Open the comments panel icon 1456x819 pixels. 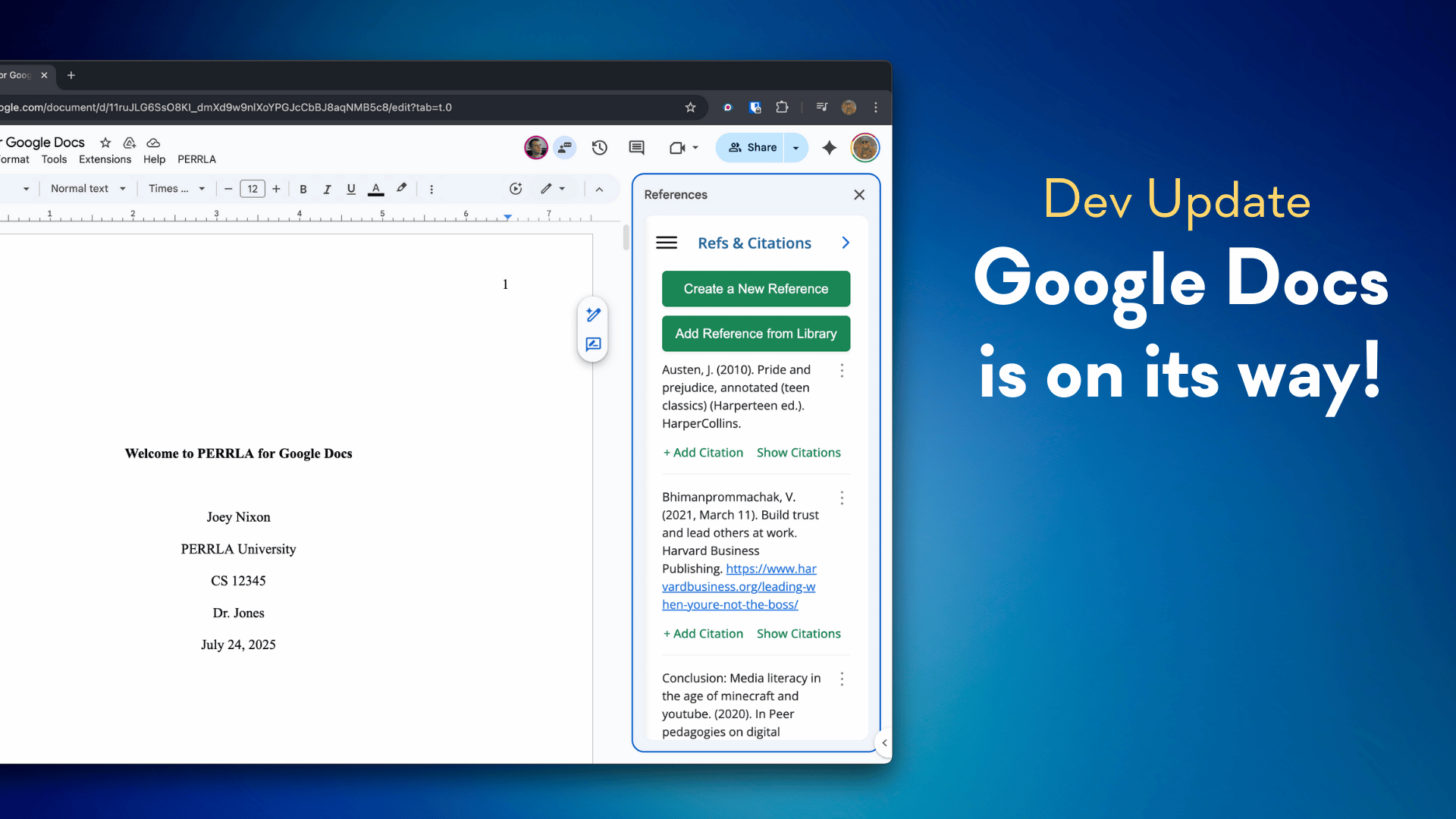click(x=636, y=148)
